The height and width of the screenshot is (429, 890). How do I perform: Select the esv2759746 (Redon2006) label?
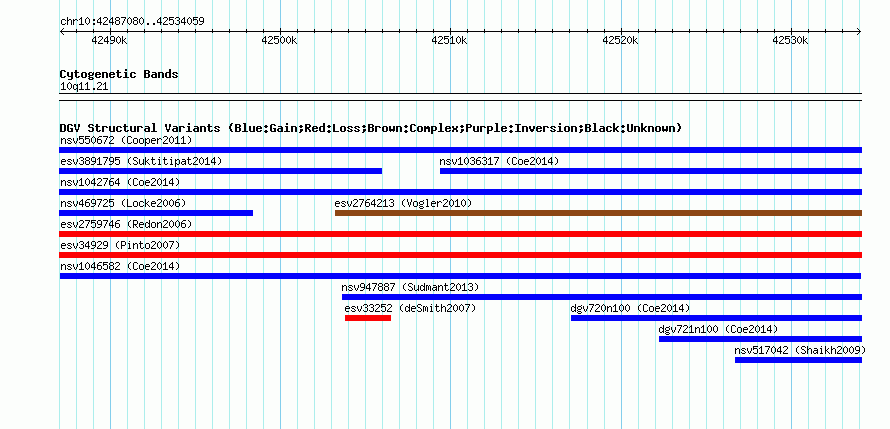point(126,224)
